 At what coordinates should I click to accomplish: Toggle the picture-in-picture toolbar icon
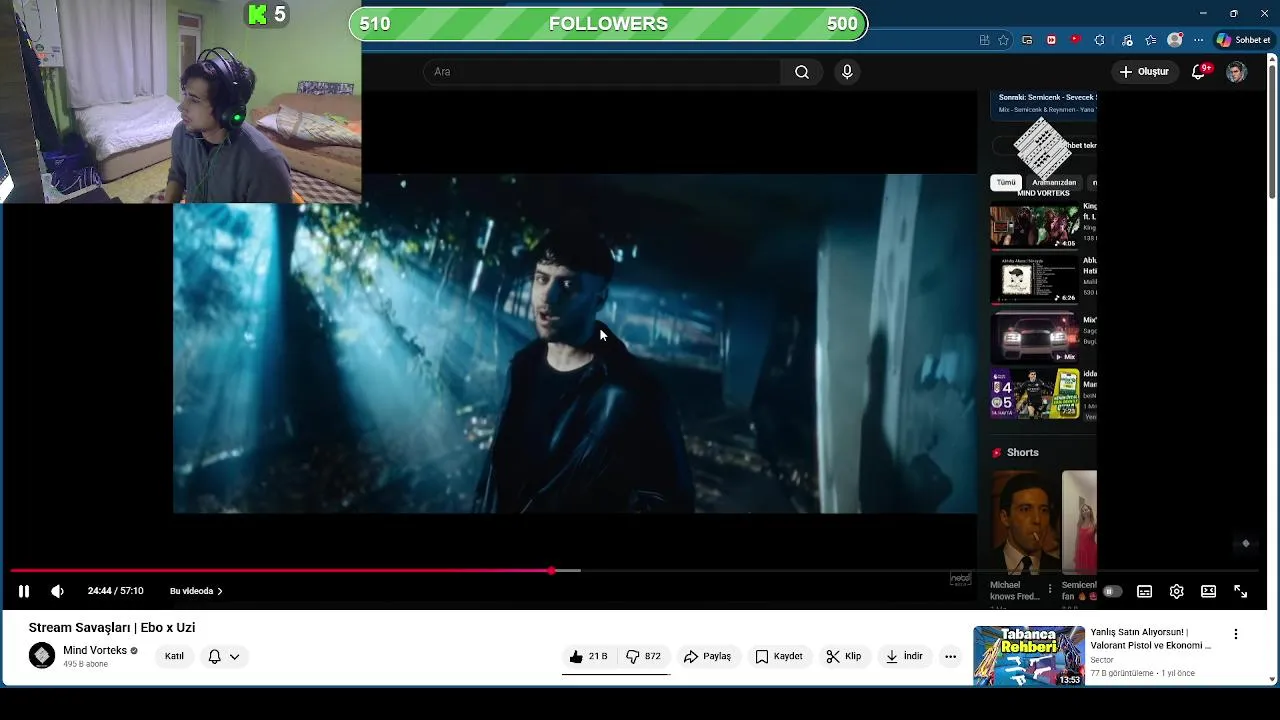[x=1027, y=40]
